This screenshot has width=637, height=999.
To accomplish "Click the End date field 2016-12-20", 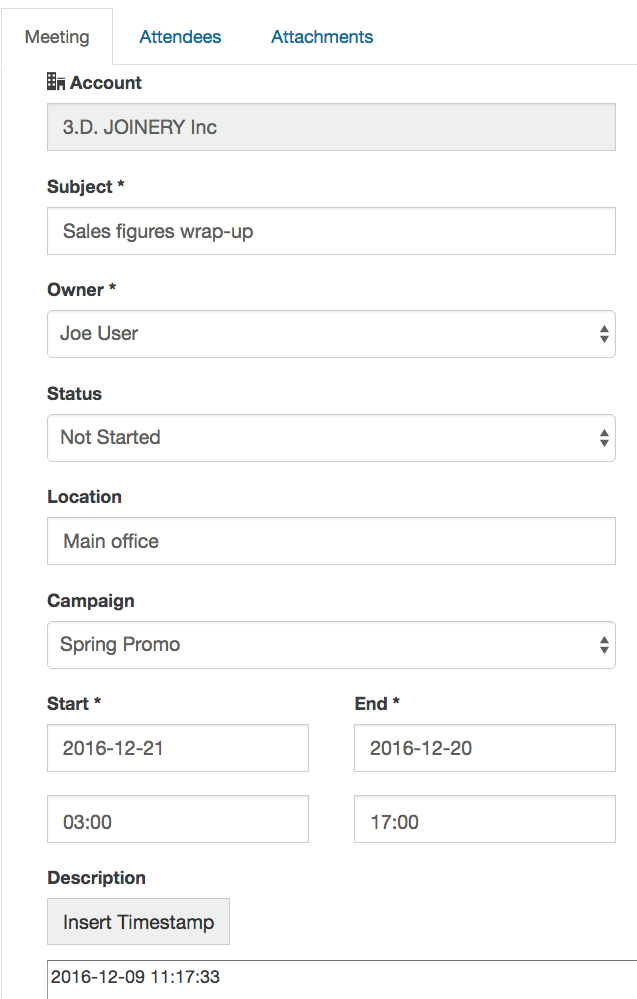I will [484, 749].
